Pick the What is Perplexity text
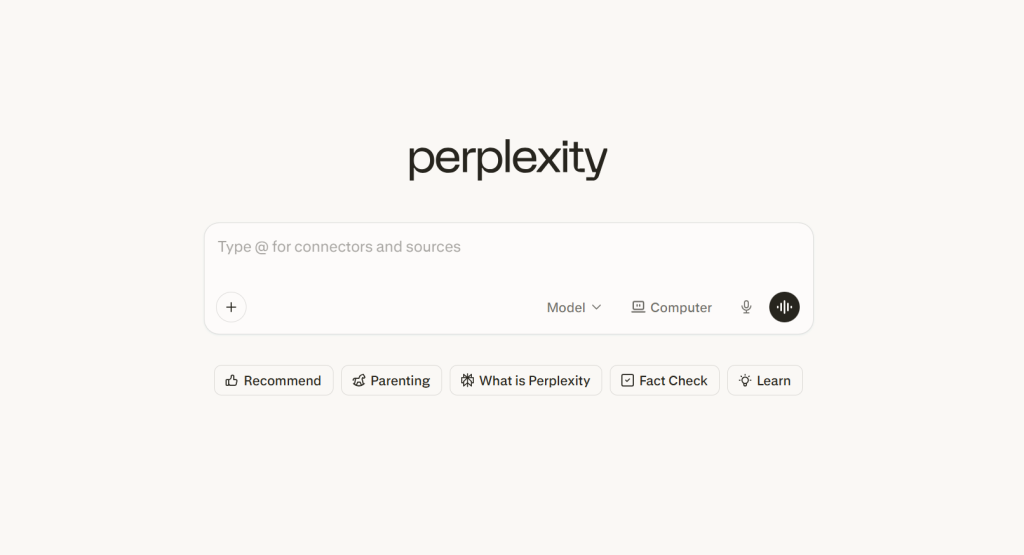The image size is (1024, 555). coord(534,380)
